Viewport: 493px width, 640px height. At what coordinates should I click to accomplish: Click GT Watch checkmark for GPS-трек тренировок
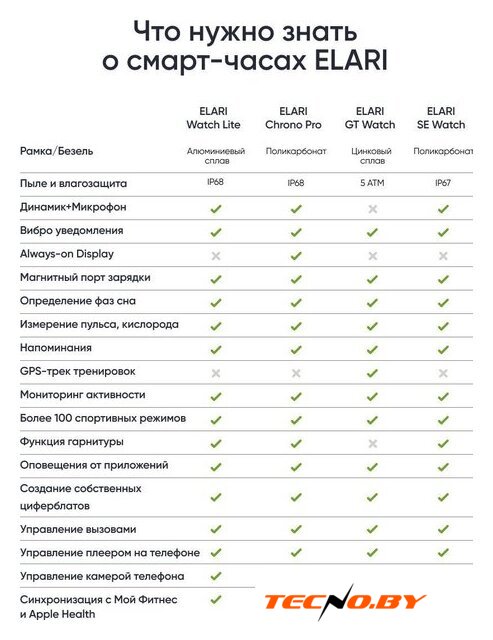[x=372, y=373]
